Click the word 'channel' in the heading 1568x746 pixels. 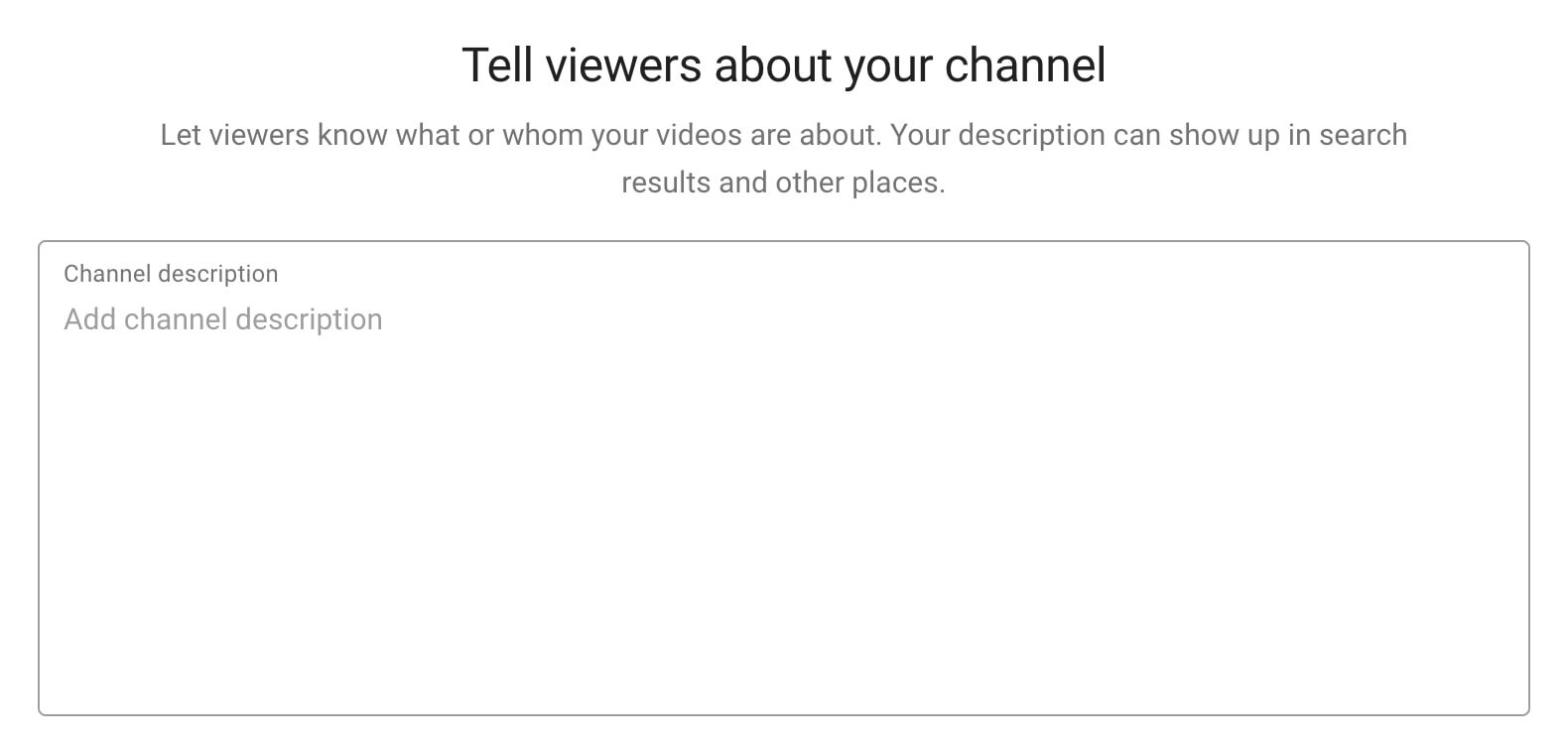(1025, 65)
